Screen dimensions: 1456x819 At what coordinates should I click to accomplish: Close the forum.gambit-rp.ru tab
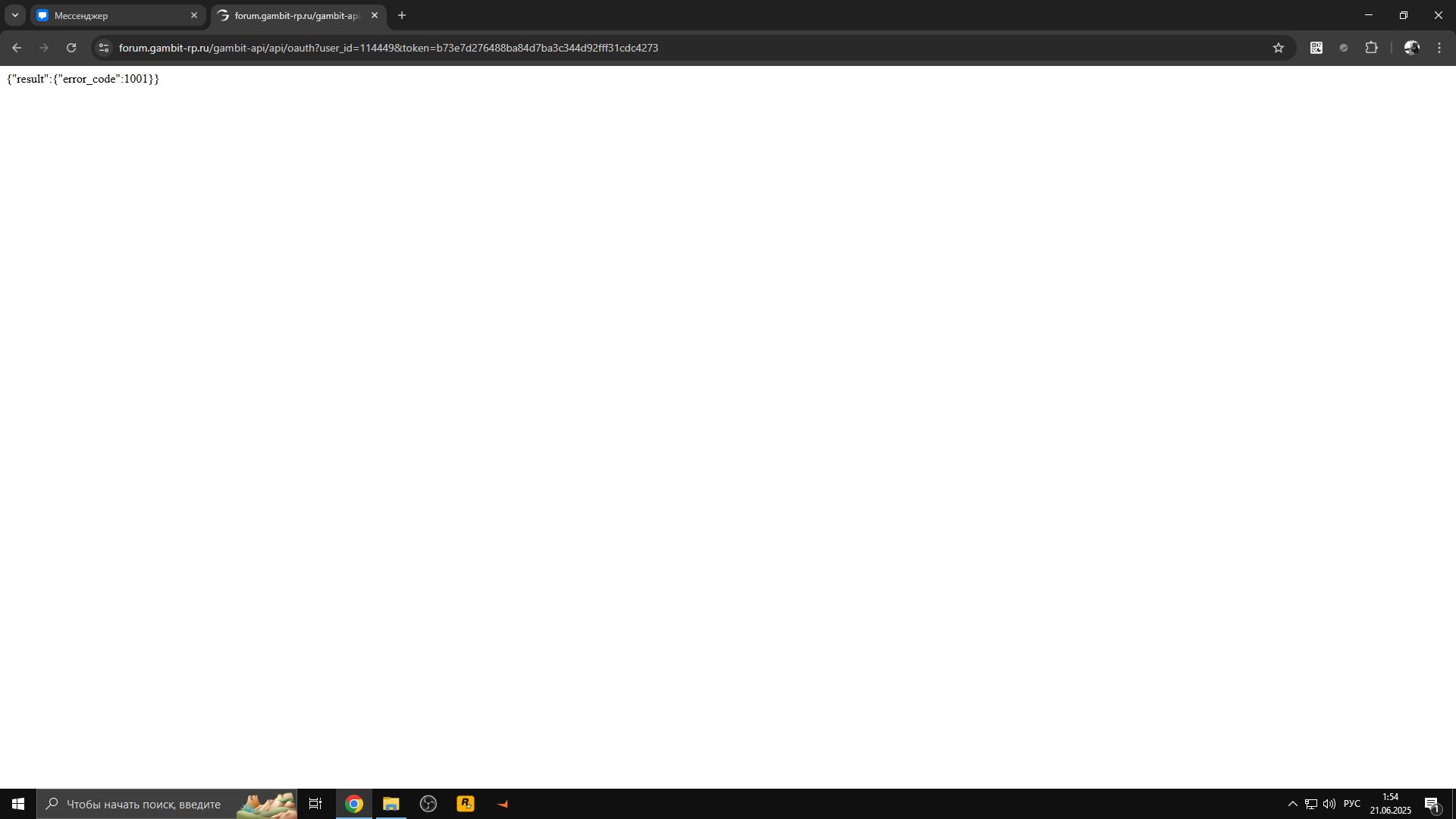coord(375,15)
